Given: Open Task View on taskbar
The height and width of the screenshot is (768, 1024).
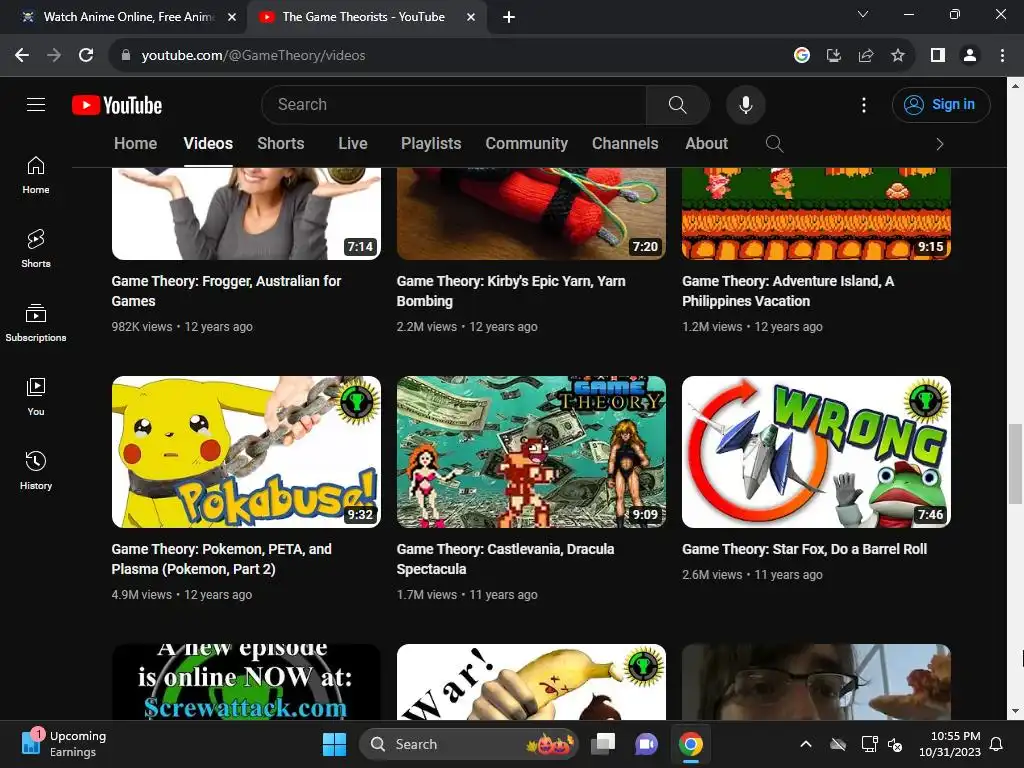Looking at the screenshot, I should tap(603, 744).
